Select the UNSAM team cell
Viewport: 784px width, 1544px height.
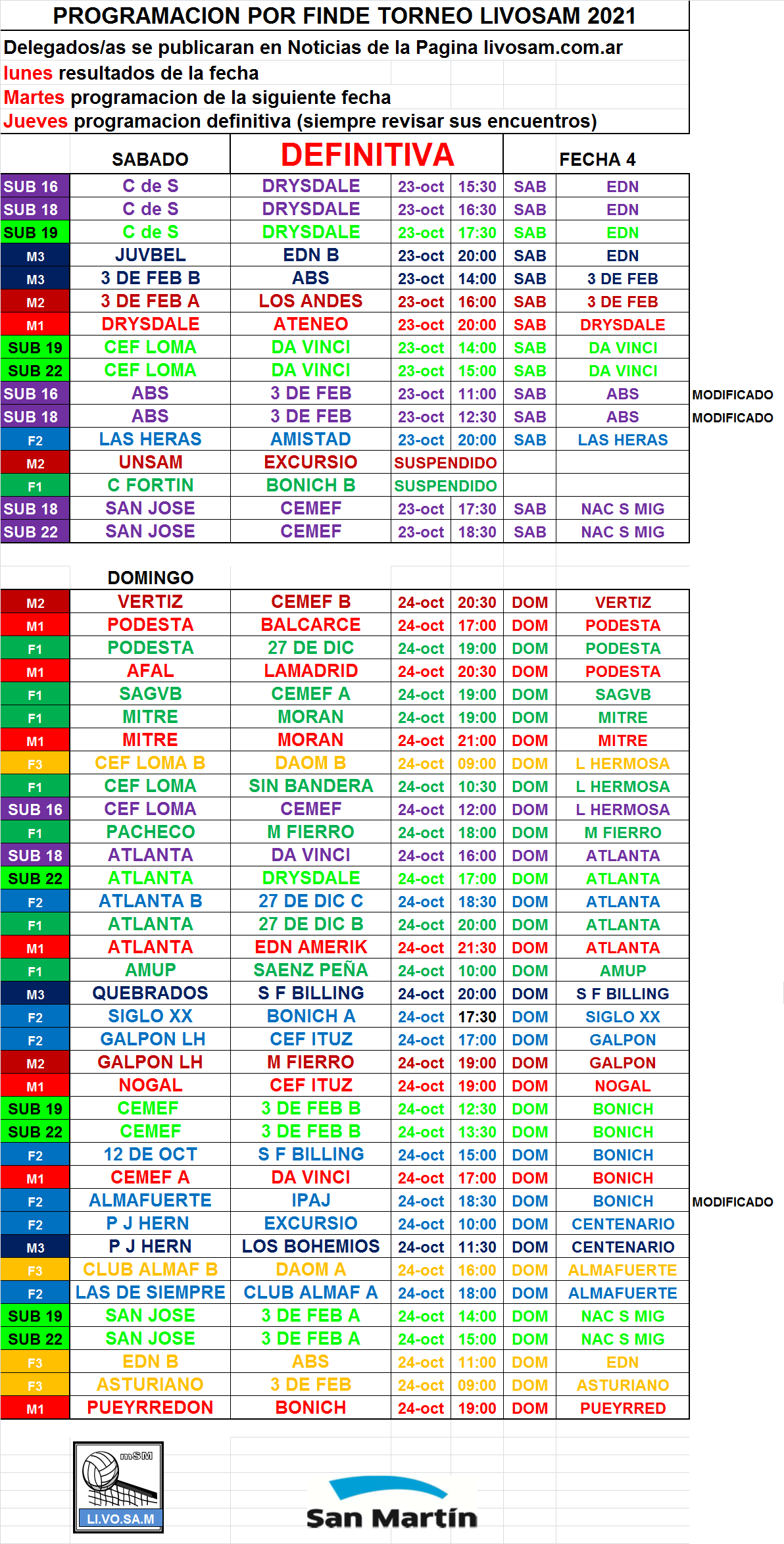coord(150,462)
